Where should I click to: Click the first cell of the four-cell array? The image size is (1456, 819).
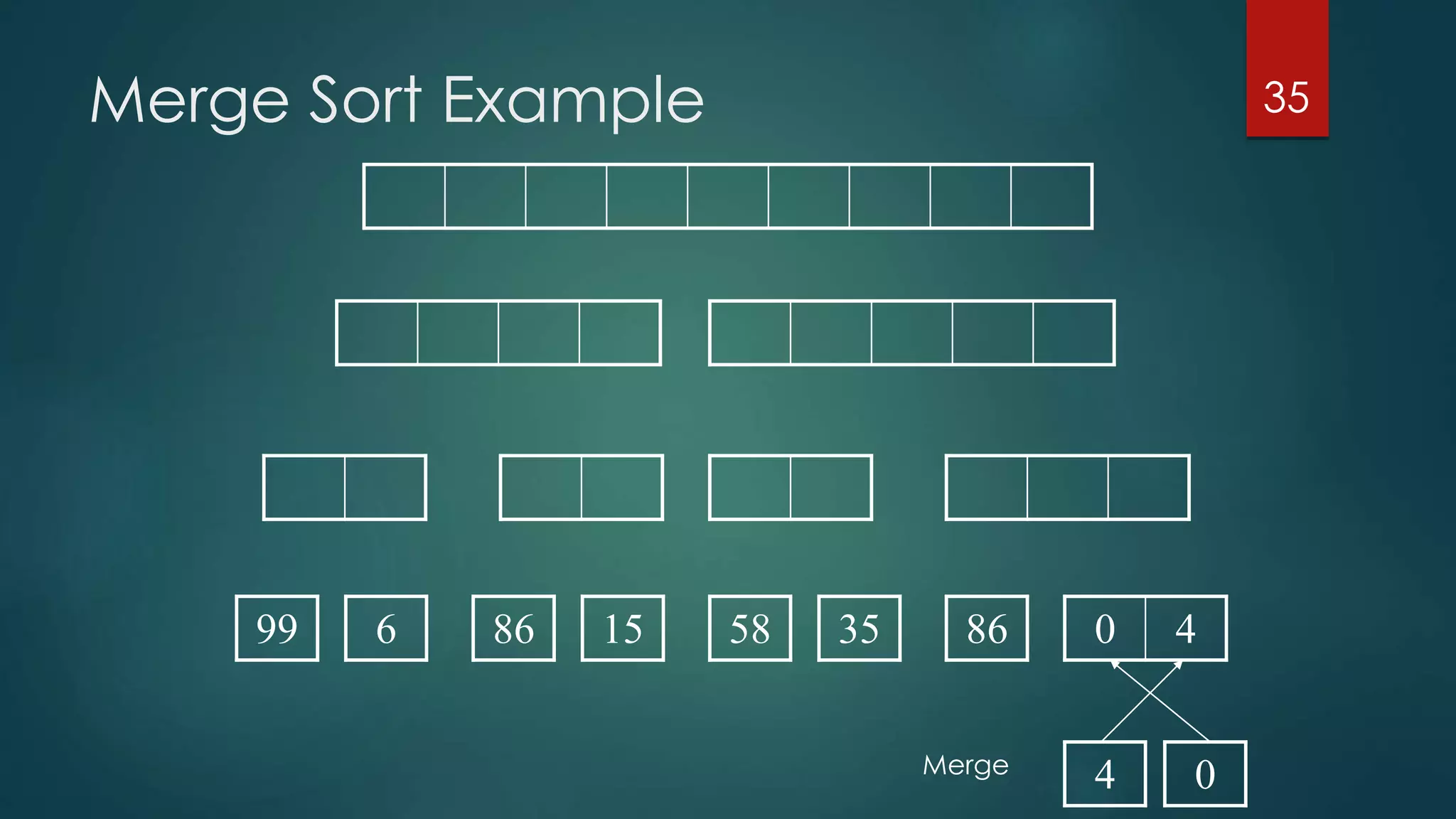point(377,333)
